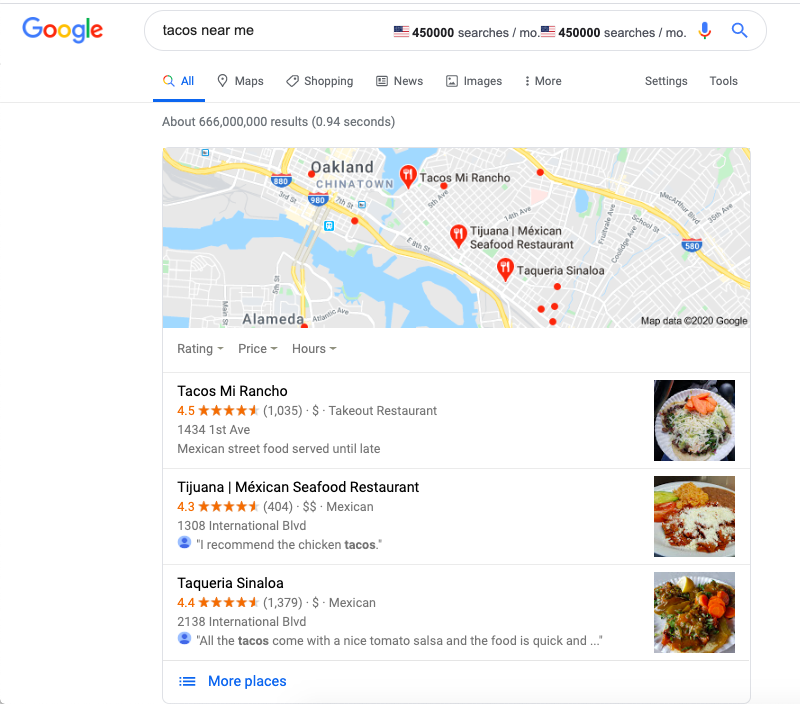
Task: Expand the More search categories menu
Action: 543,81
